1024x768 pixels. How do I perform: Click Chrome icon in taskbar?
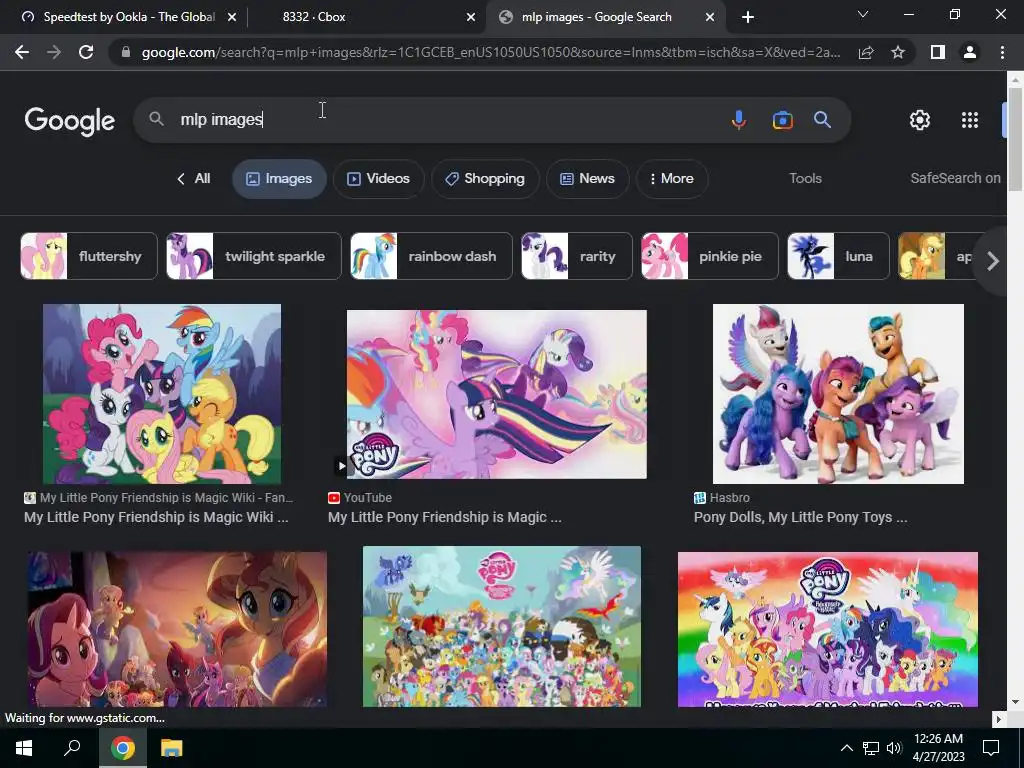(x=122, y=748)
